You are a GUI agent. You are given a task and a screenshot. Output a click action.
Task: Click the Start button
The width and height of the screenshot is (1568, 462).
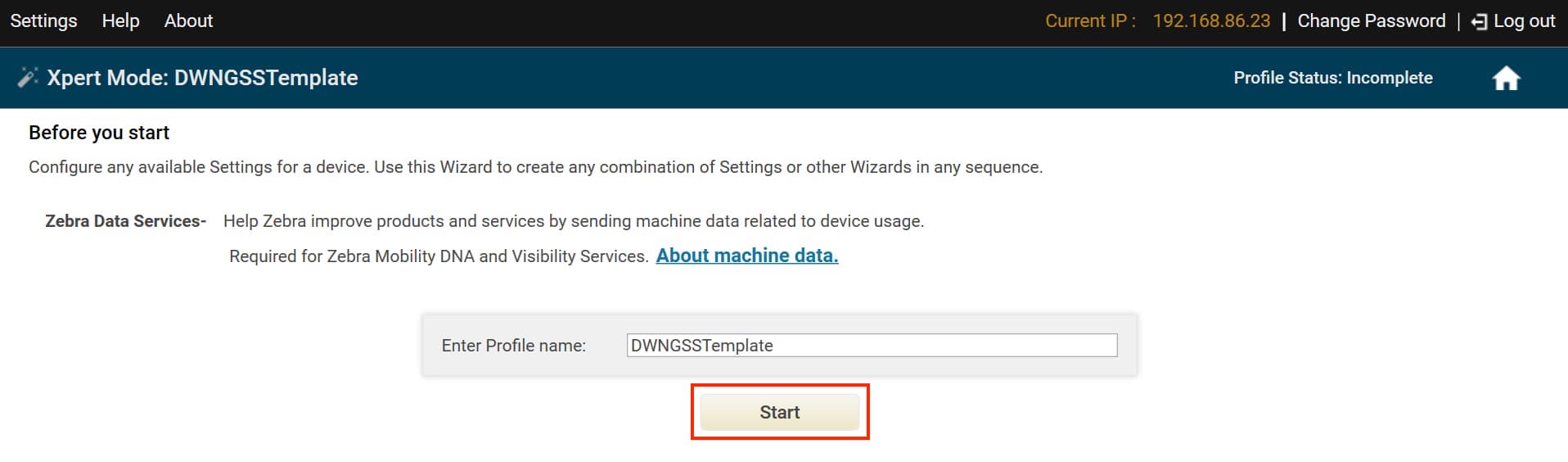779,412
